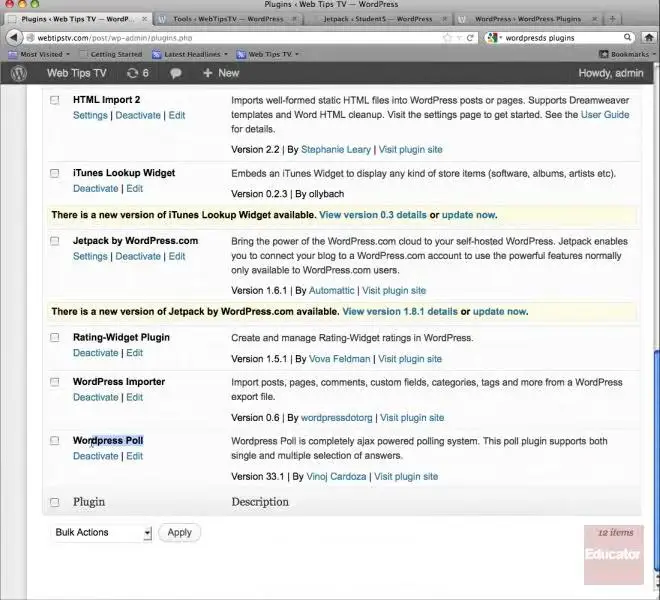Image resolution: width=660 pixels, height=600 pixels.
Task: View version 0.3 details link
Action: [373, 215]
